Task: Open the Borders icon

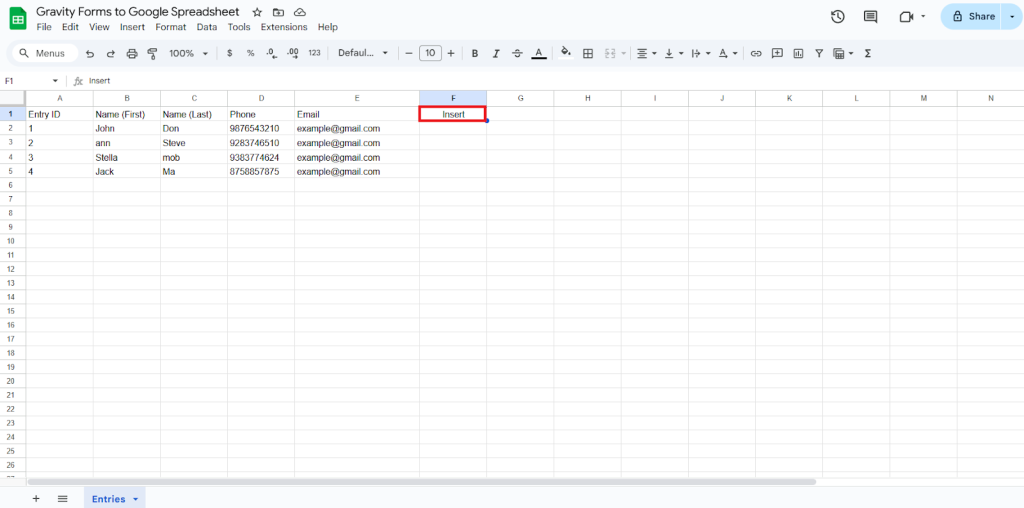Action: point(588,54)
